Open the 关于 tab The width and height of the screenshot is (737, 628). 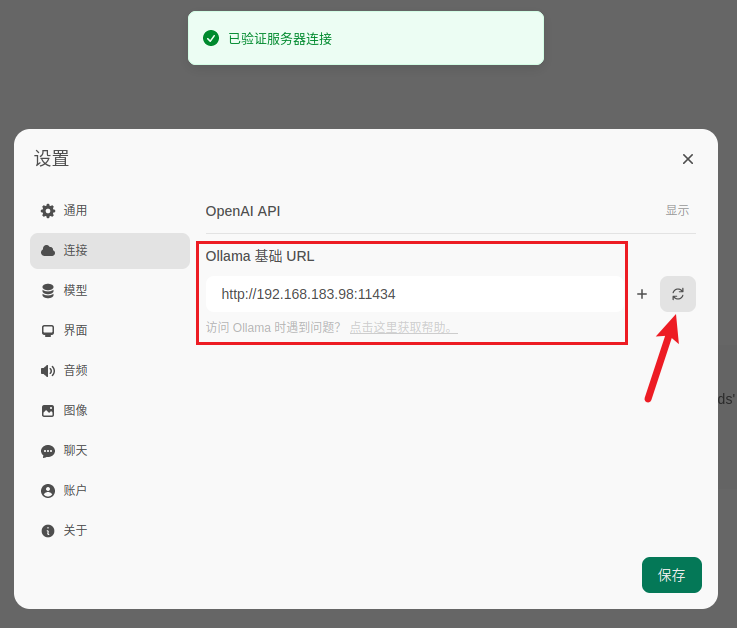[110, 531]
